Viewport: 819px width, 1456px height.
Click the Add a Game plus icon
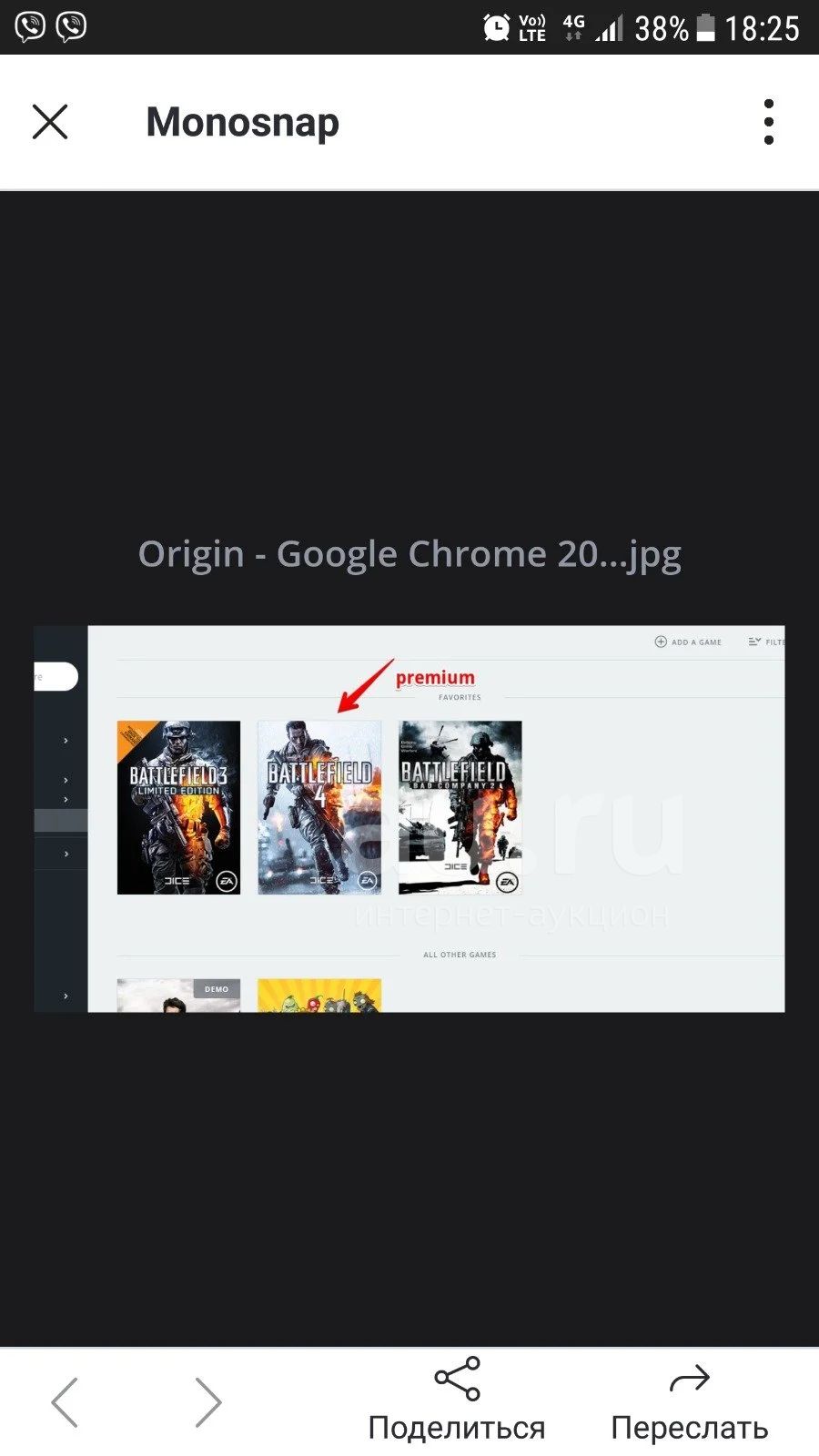click(661, 642)
